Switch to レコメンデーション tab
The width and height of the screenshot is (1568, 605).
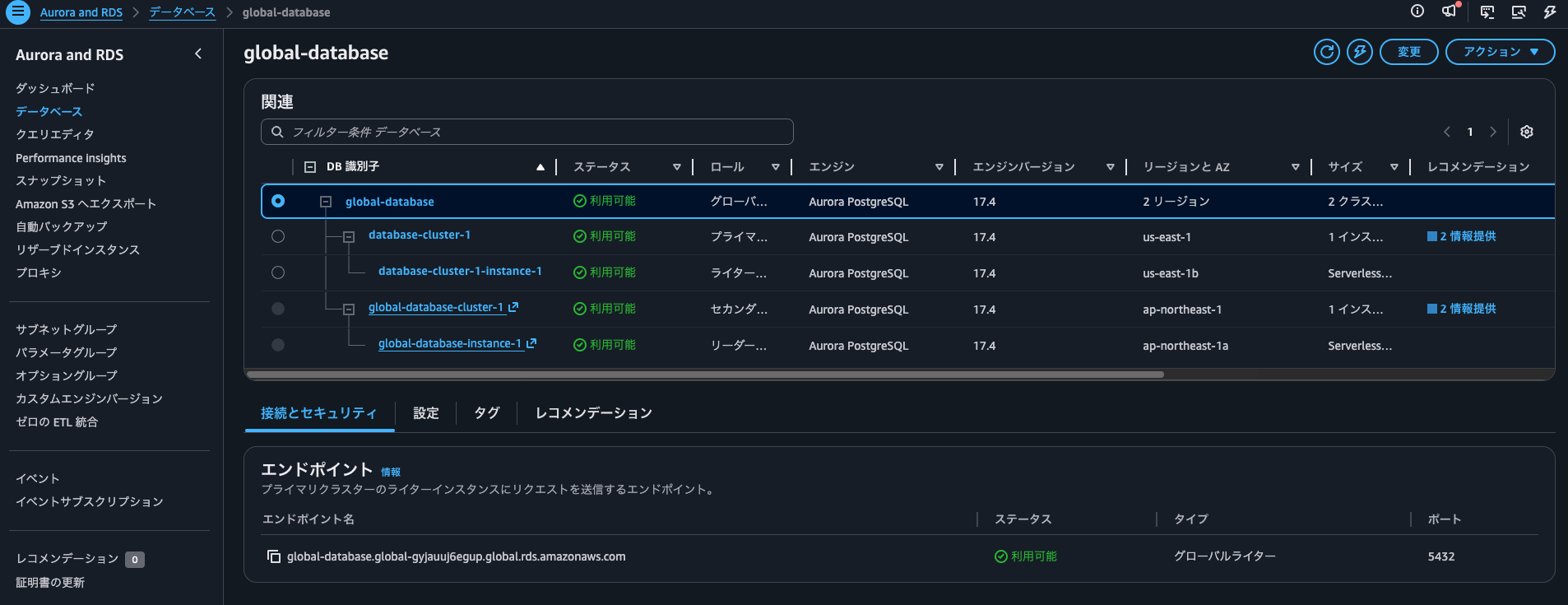tap(594, 413)
